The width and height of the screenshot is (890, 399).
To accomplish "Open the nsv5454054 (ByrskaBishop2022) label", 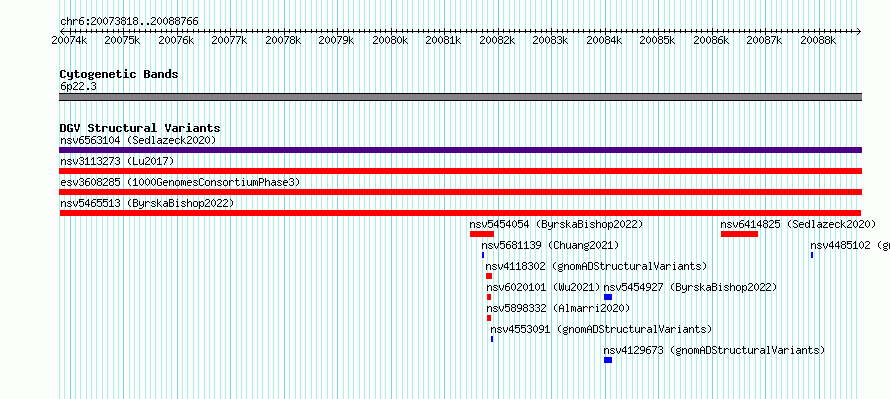I will pyautogui.click(x=556, y=224).
